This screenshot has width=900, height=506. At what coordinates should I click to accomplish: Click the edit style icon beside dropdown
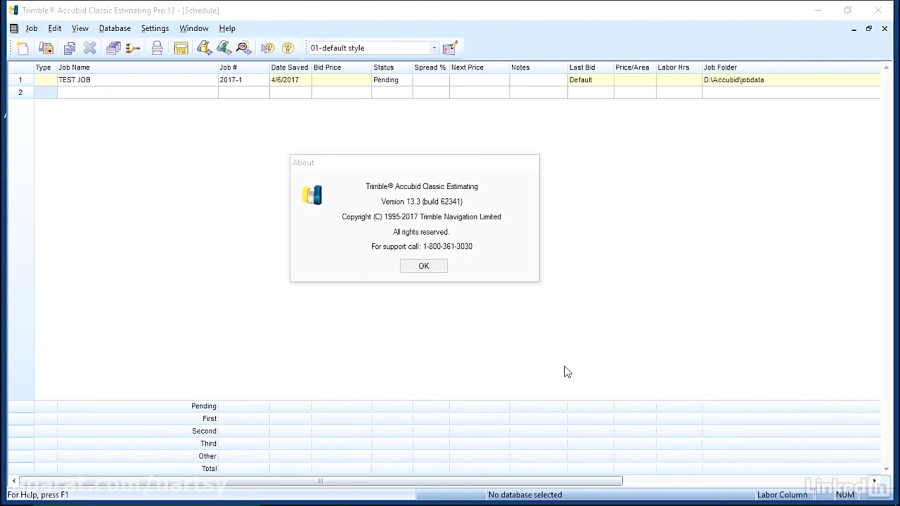point(450,48)
